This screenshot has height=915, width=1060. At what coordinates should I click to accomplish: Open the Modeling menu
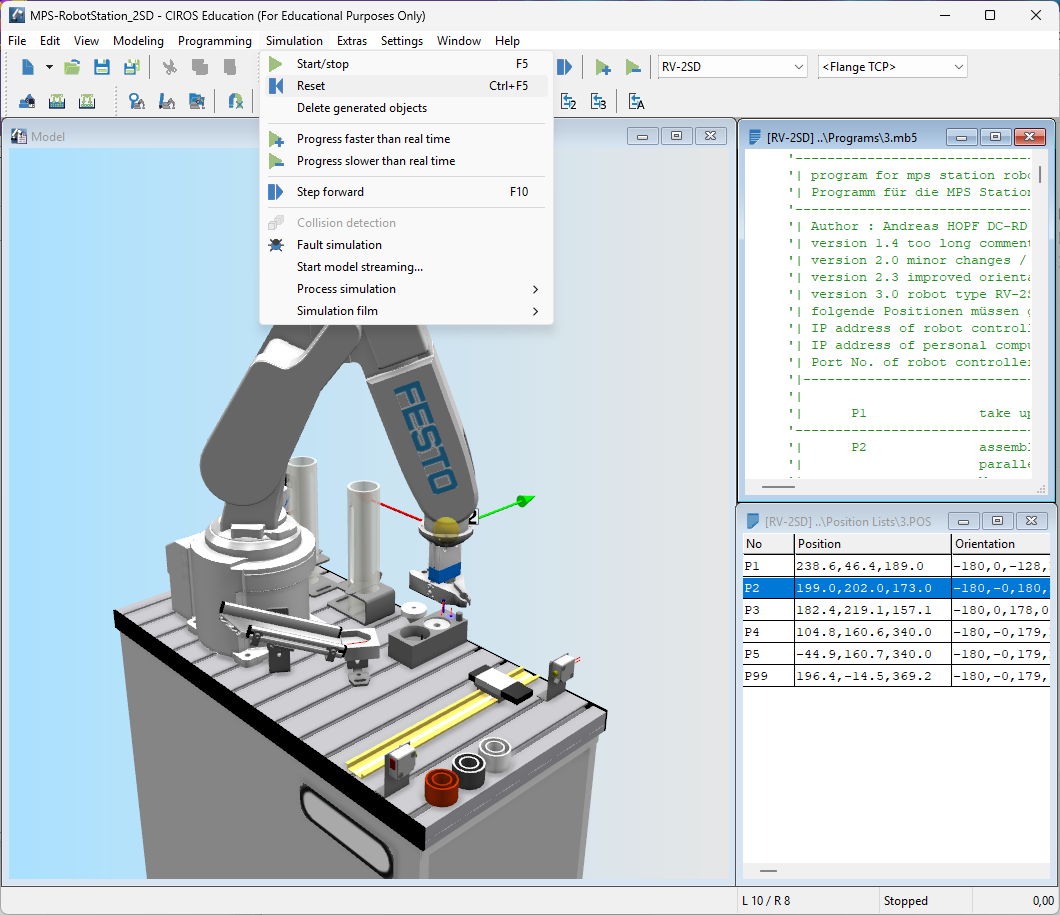(x=138, y=41)
